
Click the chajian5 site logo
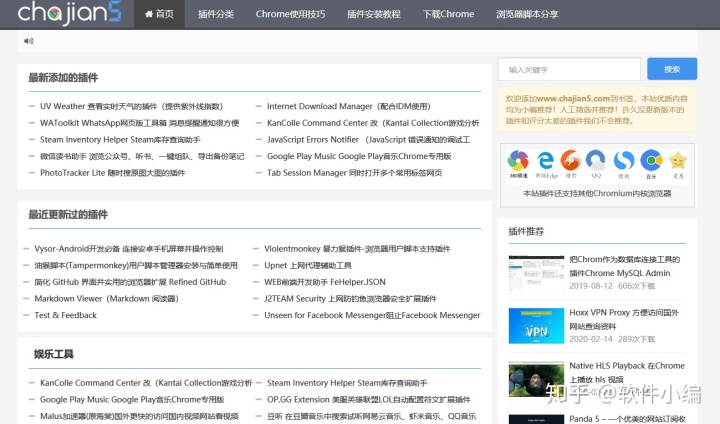click(x=69, y=12)
